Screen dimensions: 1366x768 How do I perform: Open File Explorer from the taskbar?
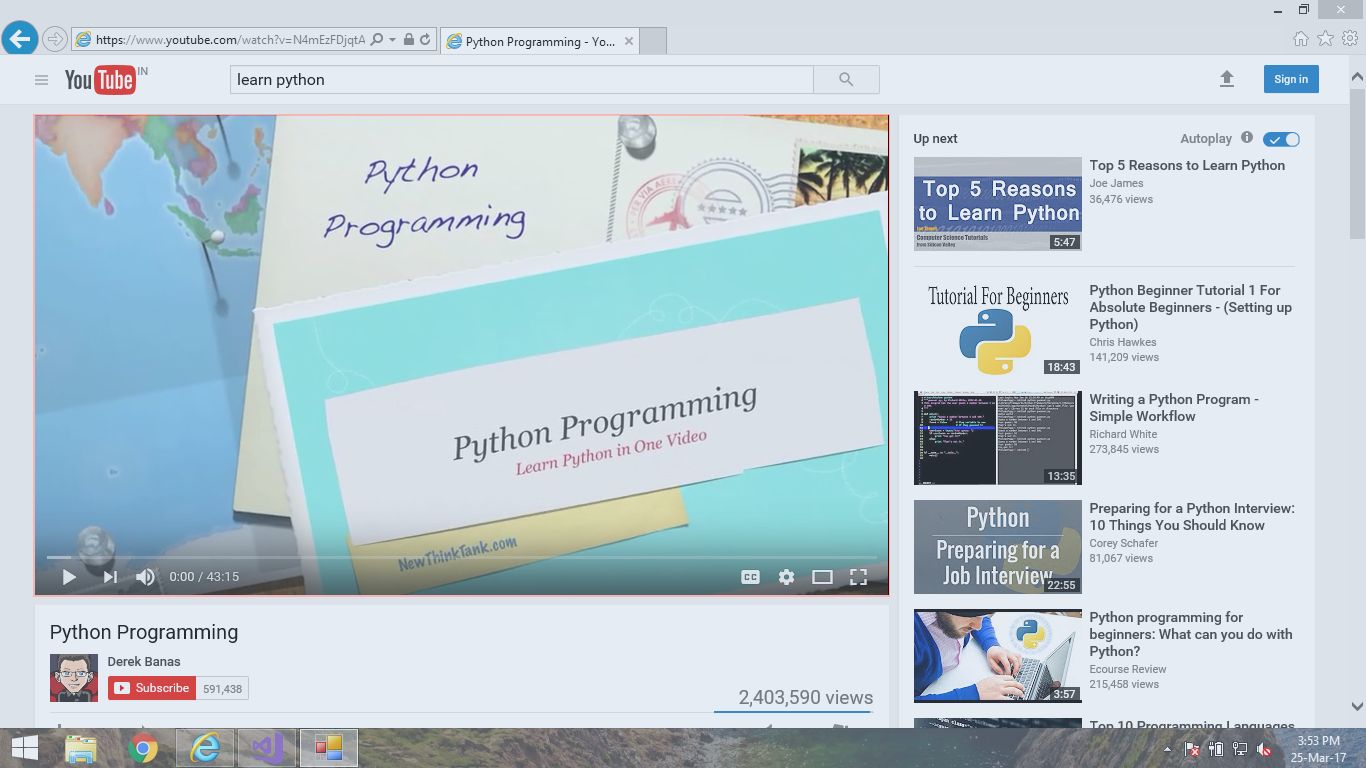tap(81, 748)
